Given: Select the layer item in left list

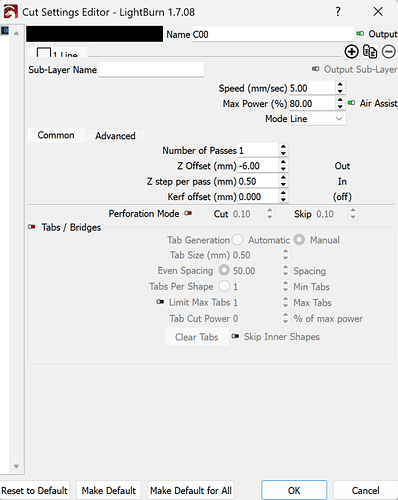Looking at the screenshot, I should click(x=5, y=31).
